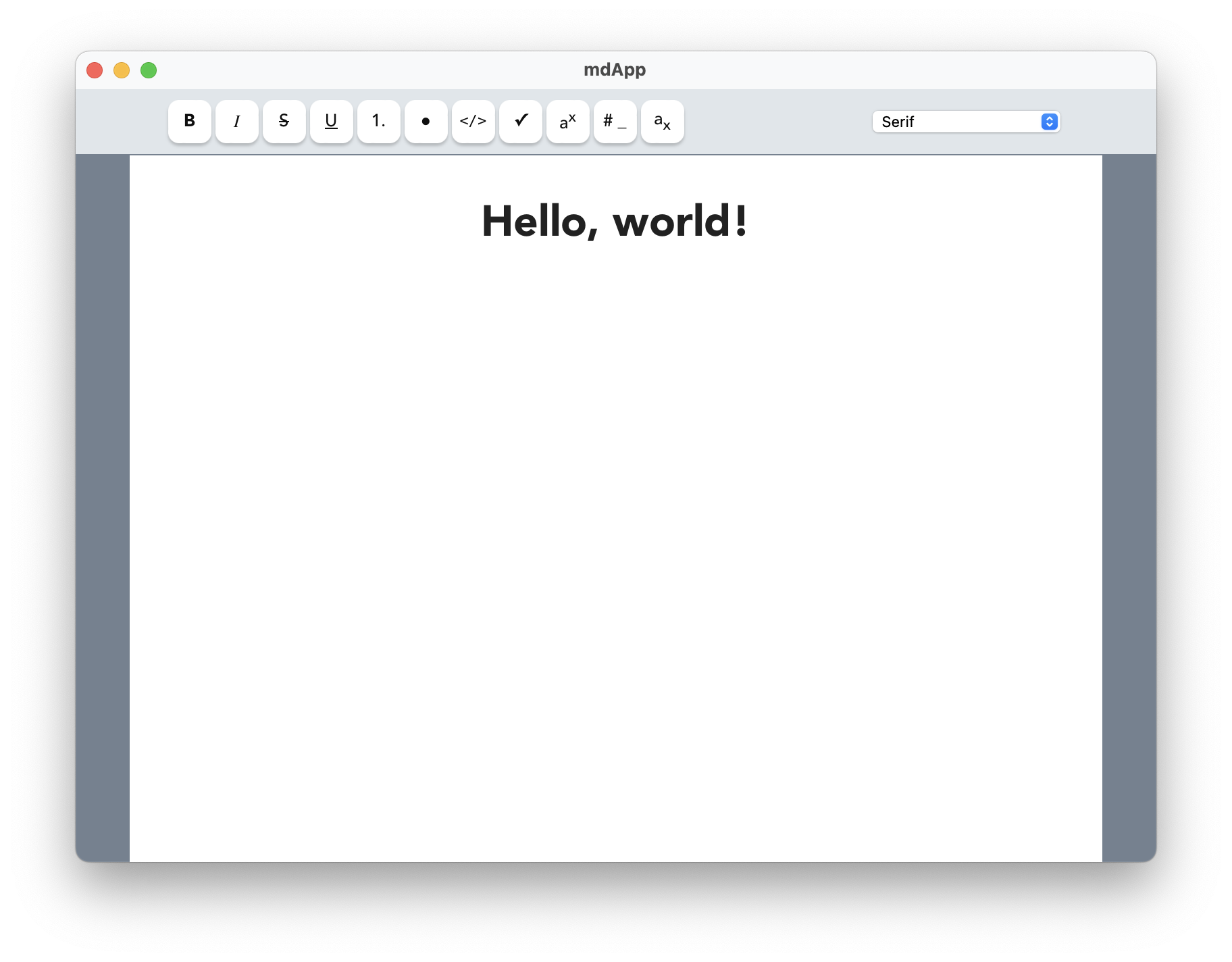The width and height of the screenshot is (1232, 962).
Task: Apply subscript formatting
Action: [662, 122]
